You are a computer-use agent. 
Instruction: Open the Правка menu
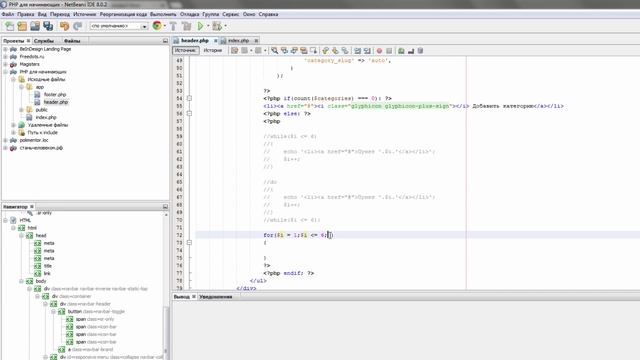[x=26, y=14]
